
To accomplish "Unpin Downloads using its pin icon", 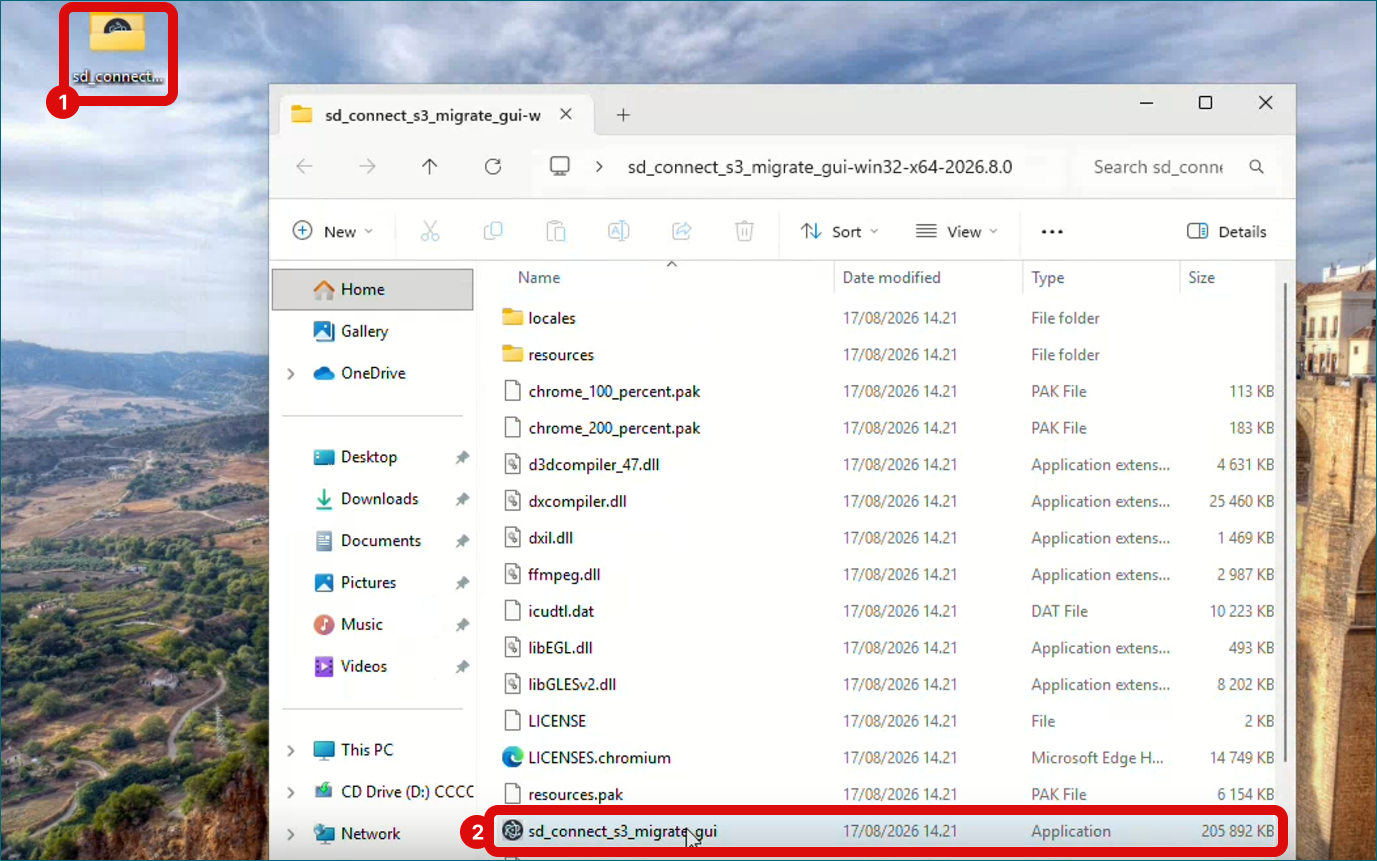I will coord(461,499).
